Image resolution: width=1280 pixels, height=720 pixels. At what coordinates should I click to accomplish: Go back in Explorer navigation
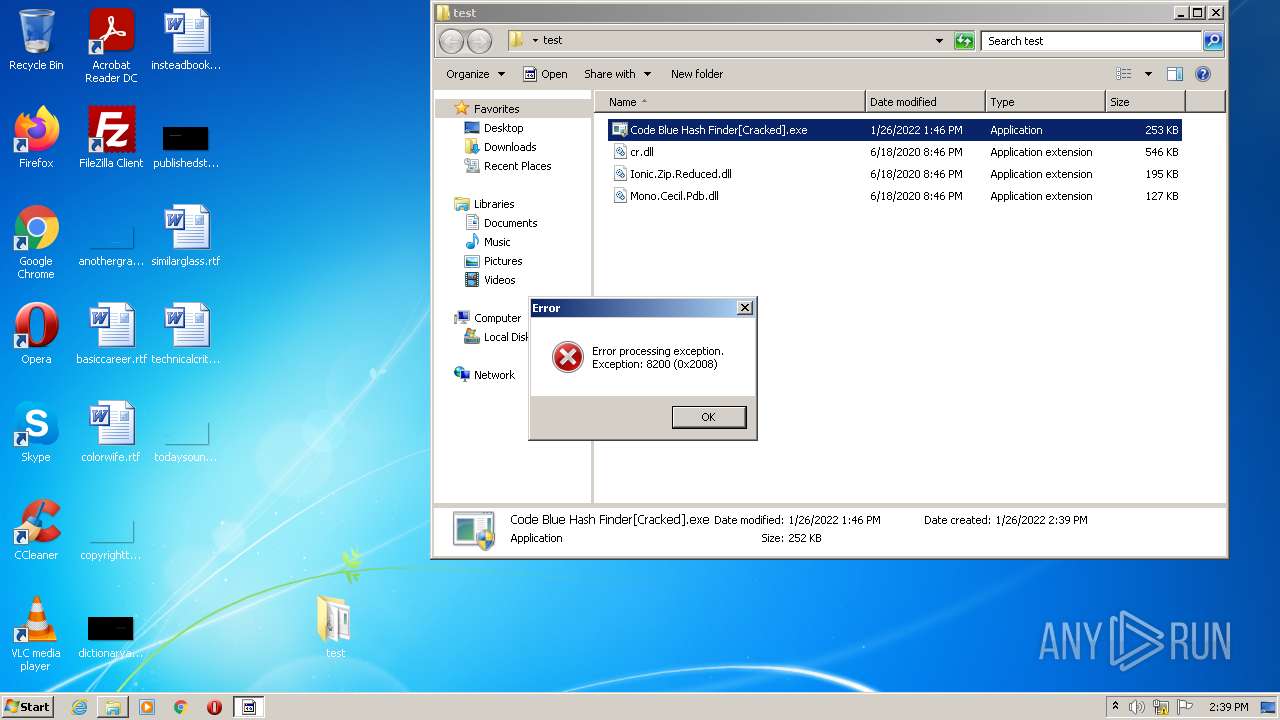click(452, 41)
